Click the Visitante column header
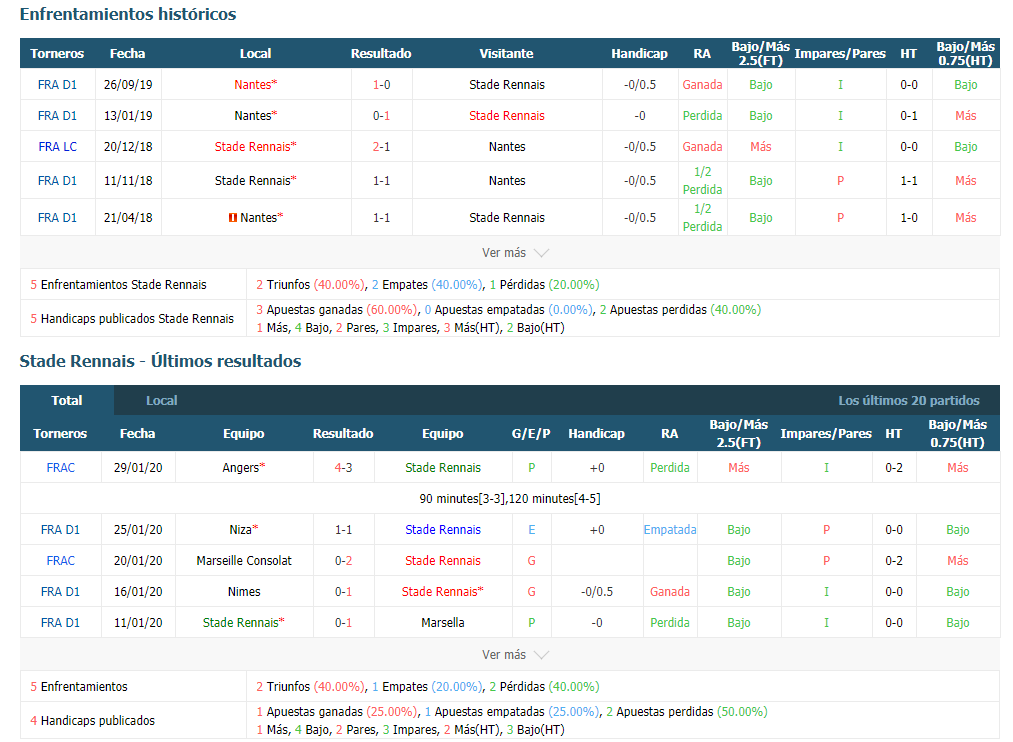Image resolution: width=1013 pixels, height=742 pixels. 506,54
